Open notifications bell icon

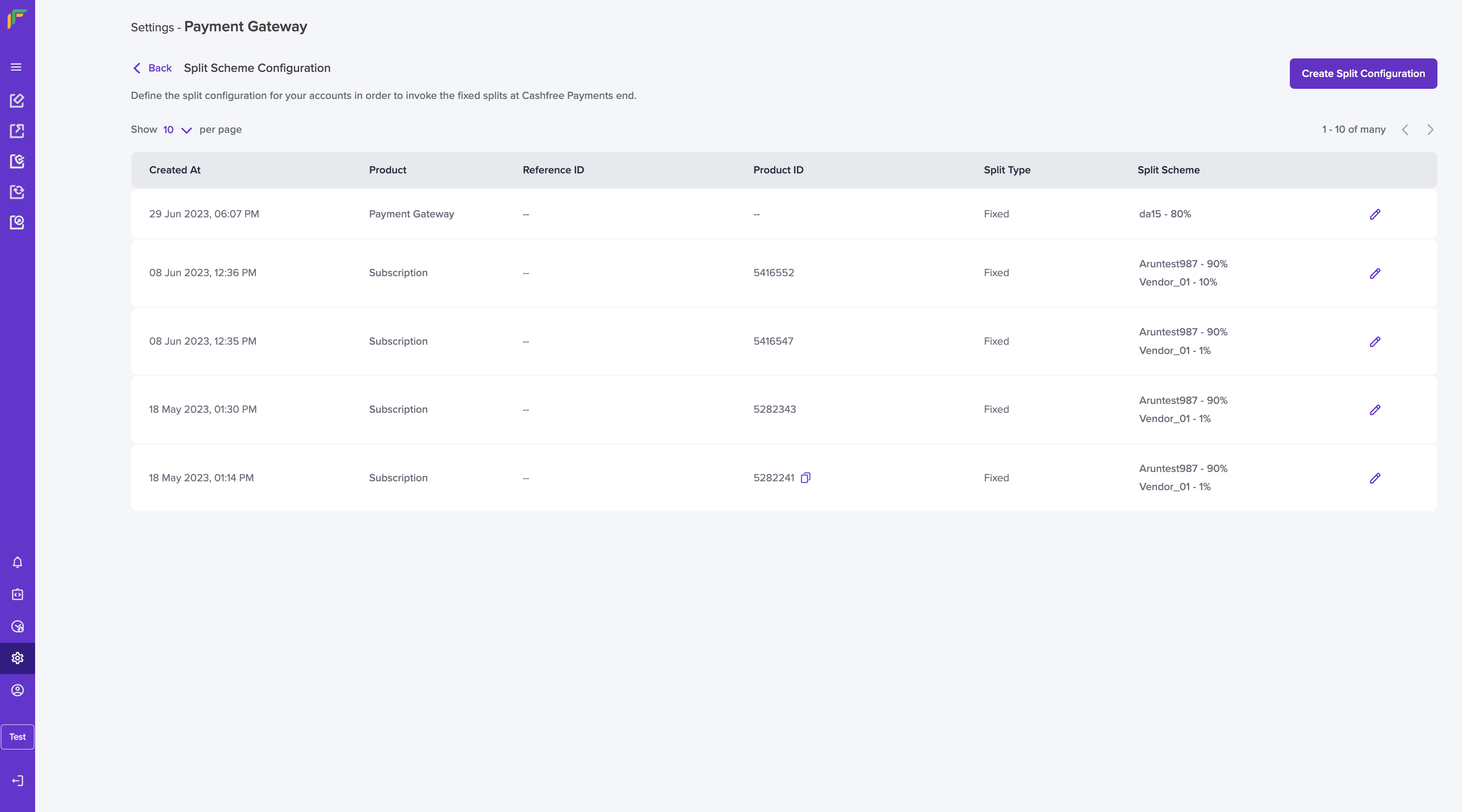click(18, 562)
